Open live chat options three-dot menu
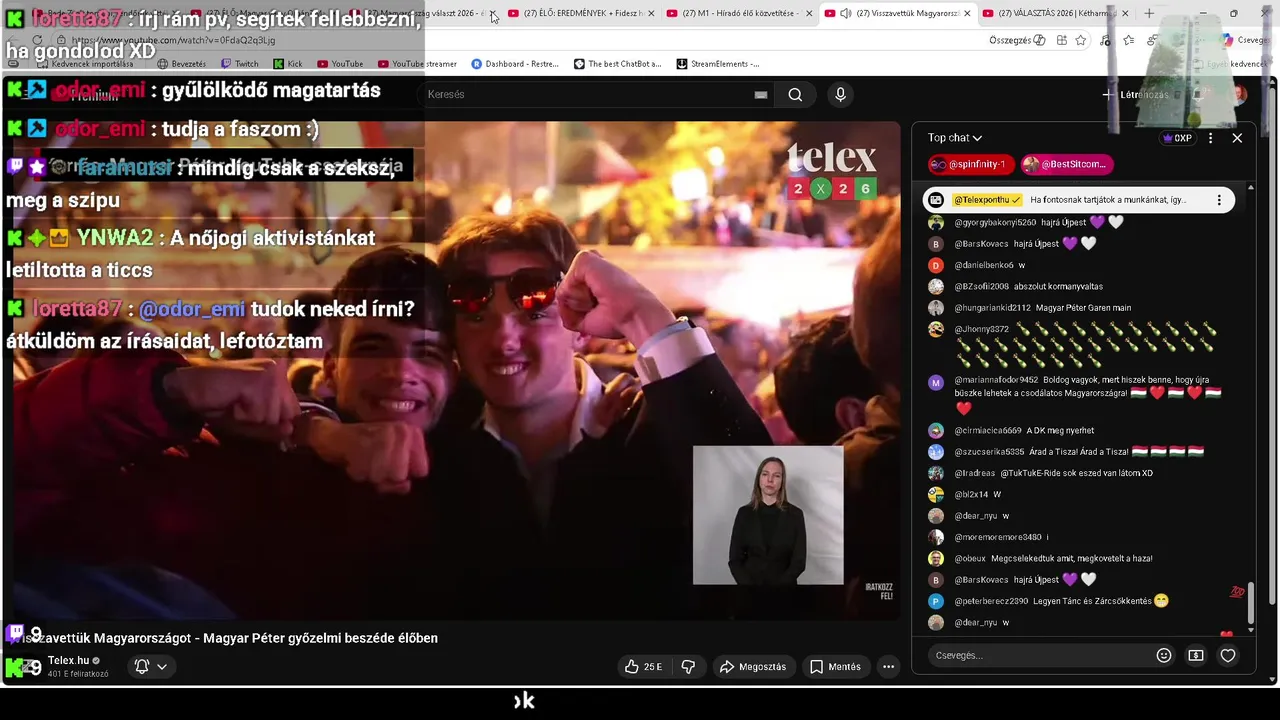The width and height of the screenshot is (1280, 720). [1210, 138]
